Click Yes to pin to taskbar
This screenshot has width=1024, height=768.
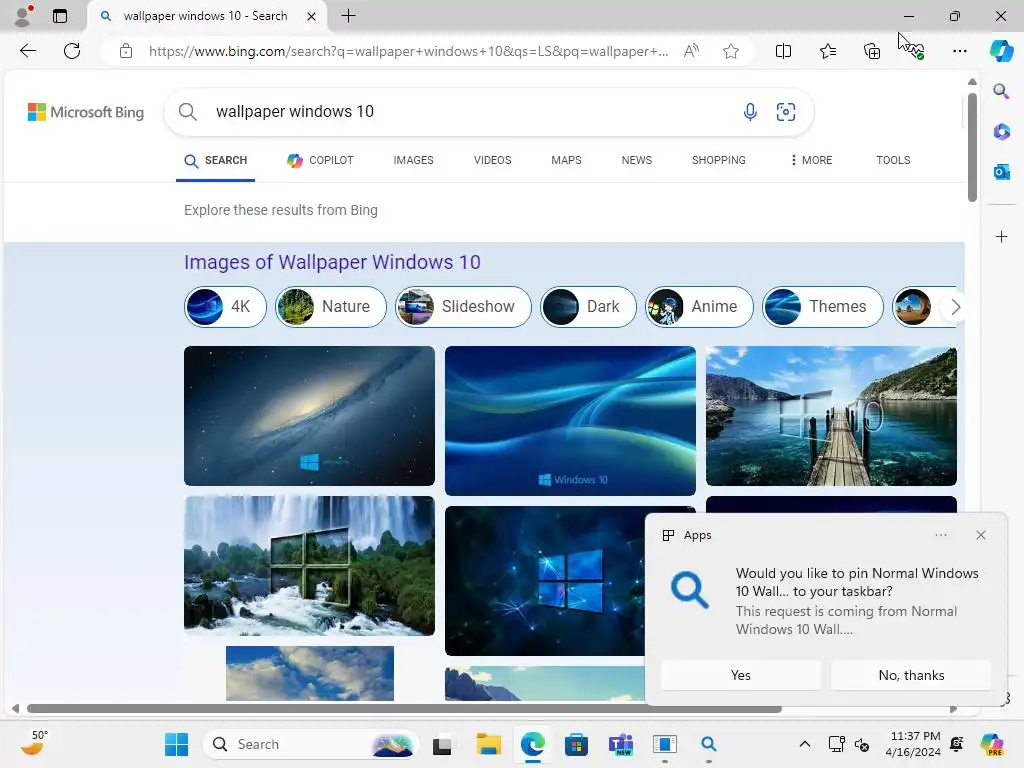pyautogui.click(x=741, y=675)
